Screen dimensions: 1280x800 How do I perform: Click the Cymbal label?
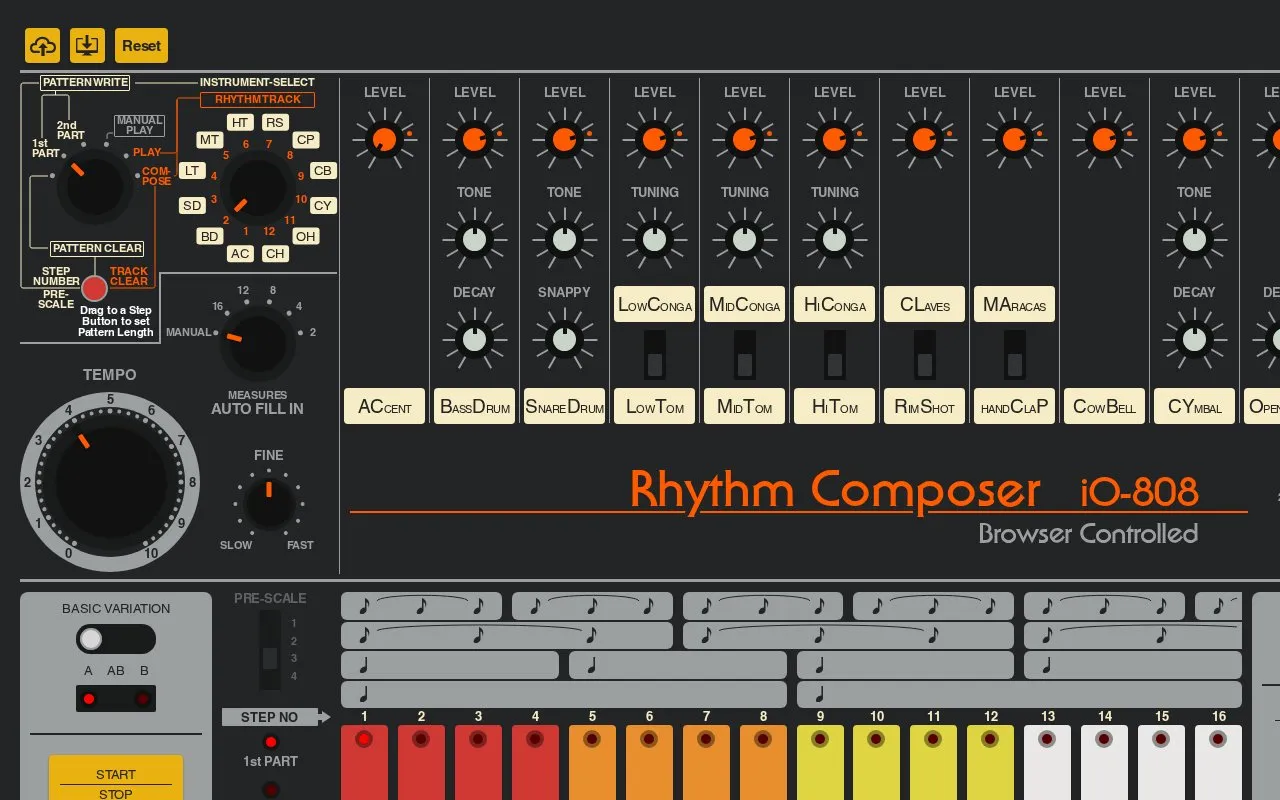1195,407
